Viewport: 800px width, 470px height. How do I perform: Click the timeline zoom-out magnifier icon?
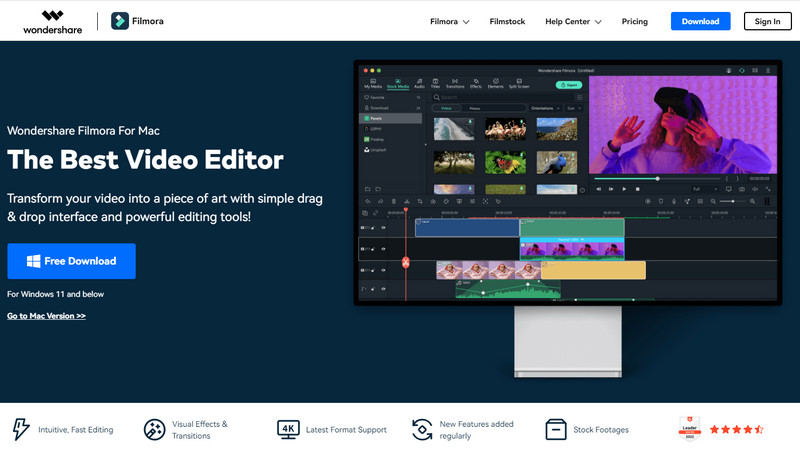click(713, 202)
